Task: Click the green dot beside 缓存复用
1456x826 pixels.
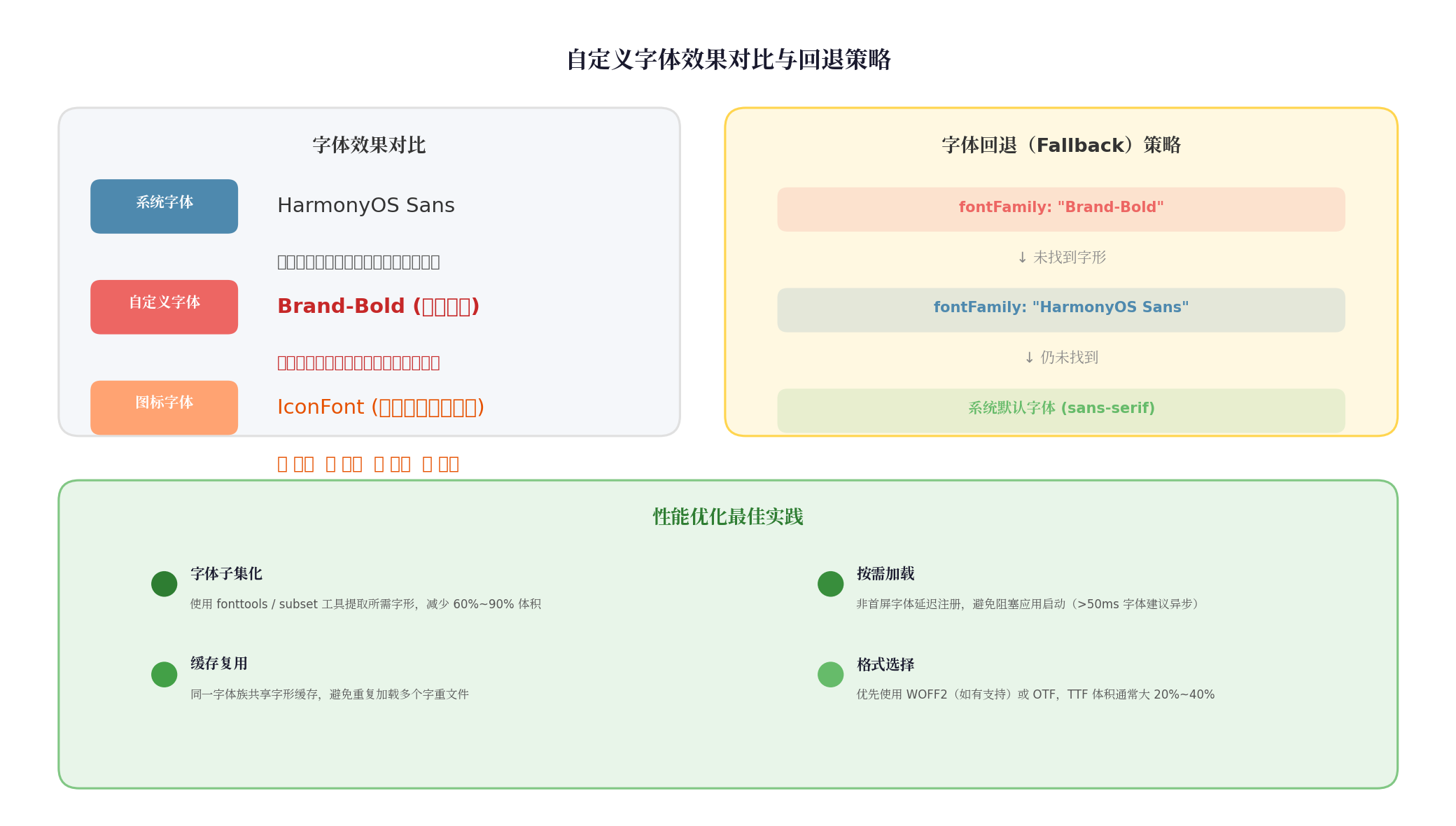Action: coord(164,674)
